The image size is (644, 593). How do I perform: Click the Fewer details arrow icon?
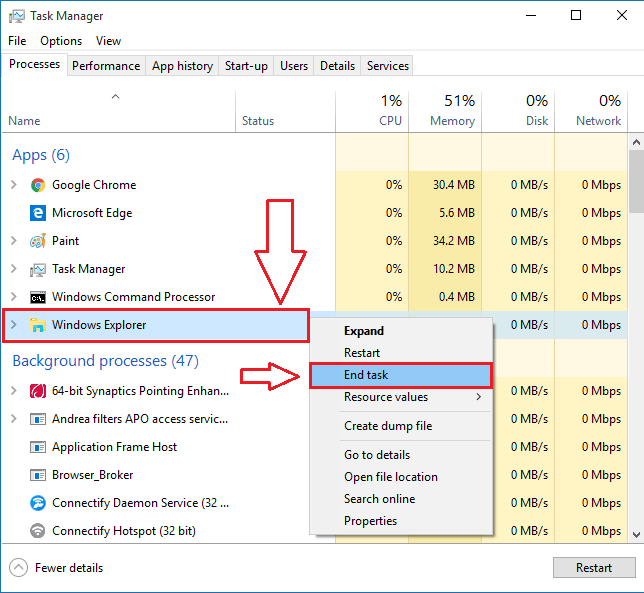(x=18, y=568)
